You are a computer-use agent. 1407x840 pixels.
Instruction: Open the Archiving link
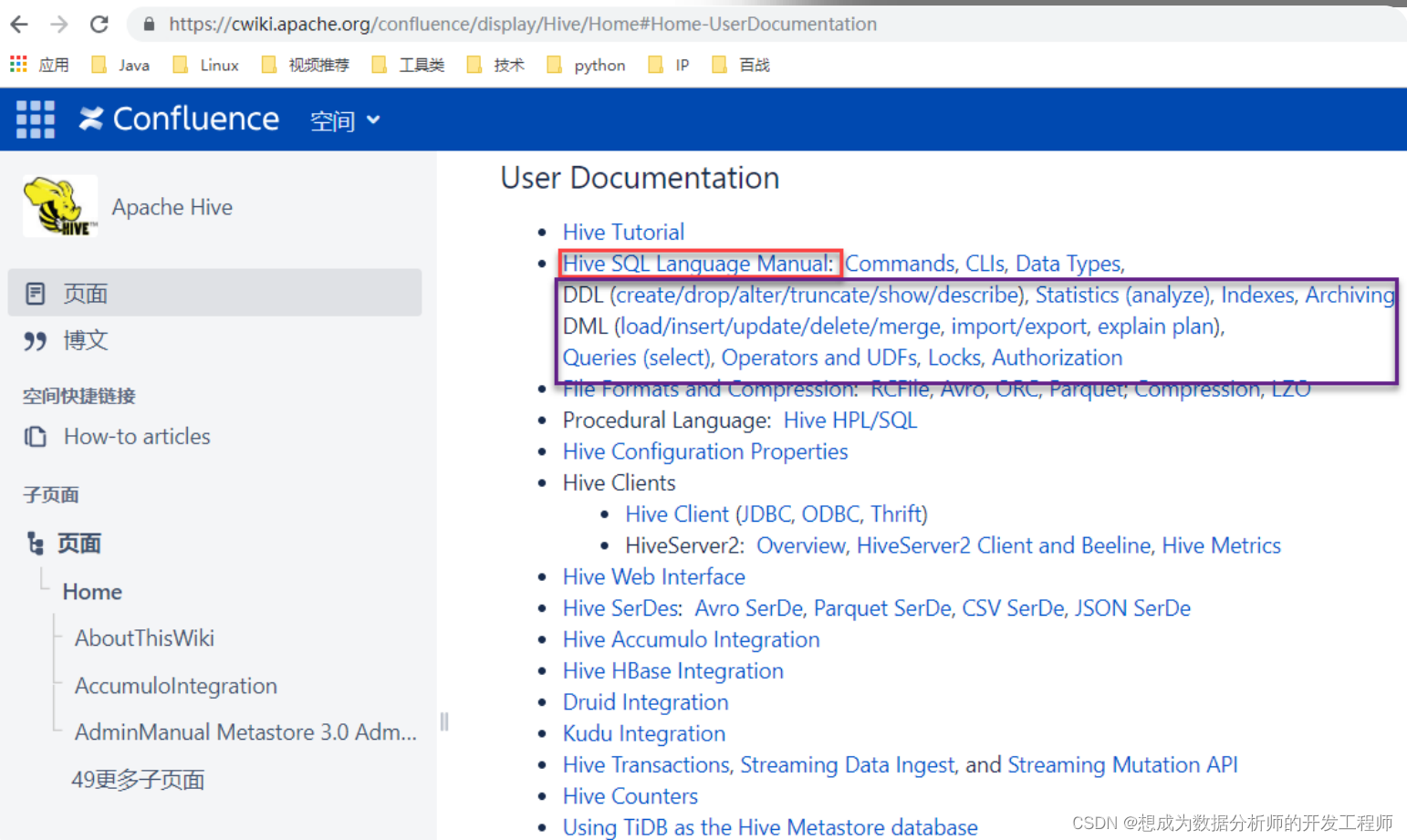(1350, 296)
